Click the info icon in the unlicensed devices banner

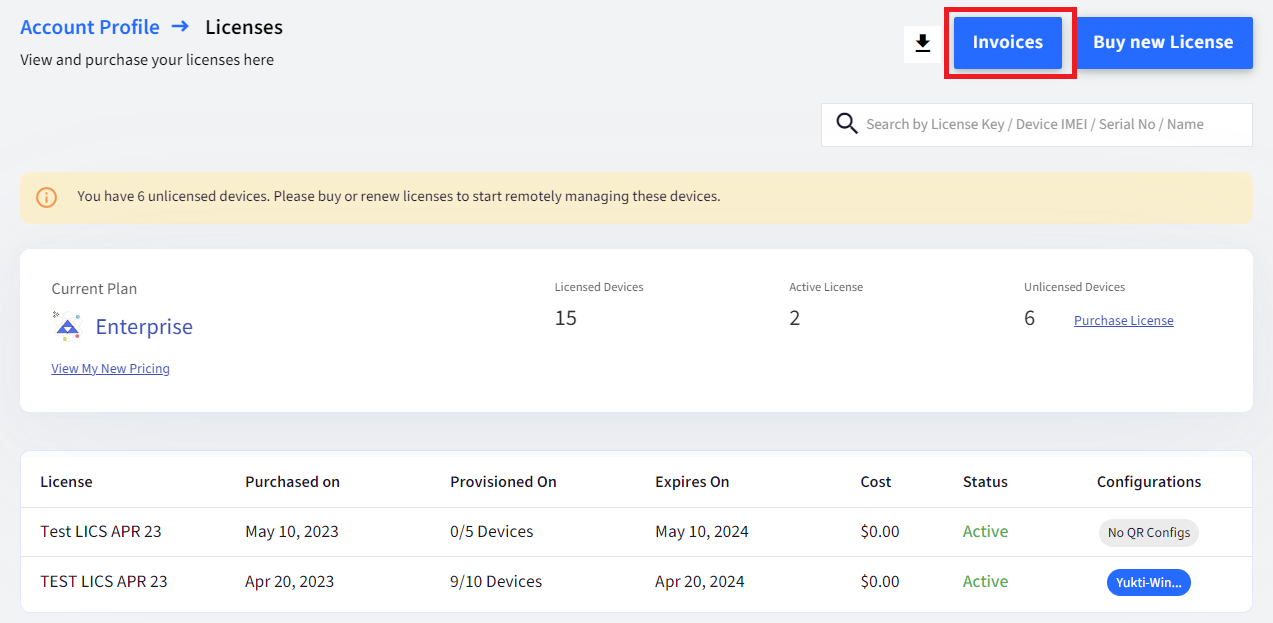[x=47, y=197]
